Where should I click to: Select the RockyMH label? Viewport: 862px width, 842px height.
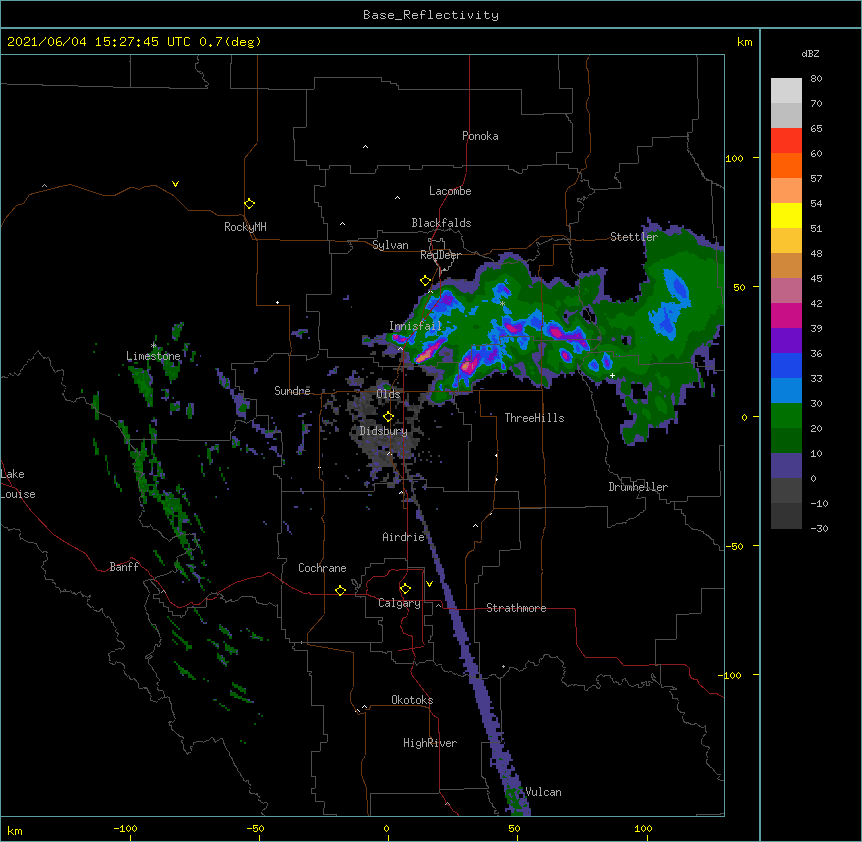245,226
